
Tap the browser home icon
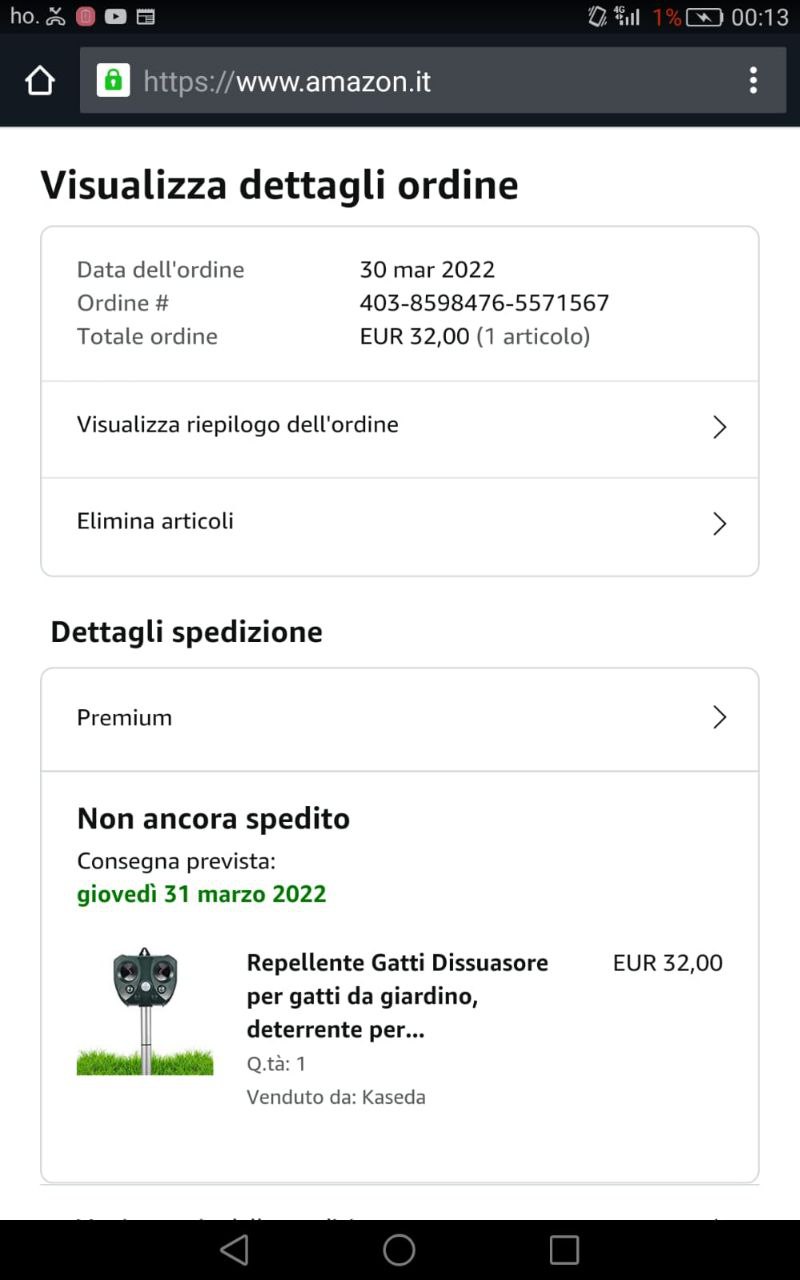pos(40,81)
